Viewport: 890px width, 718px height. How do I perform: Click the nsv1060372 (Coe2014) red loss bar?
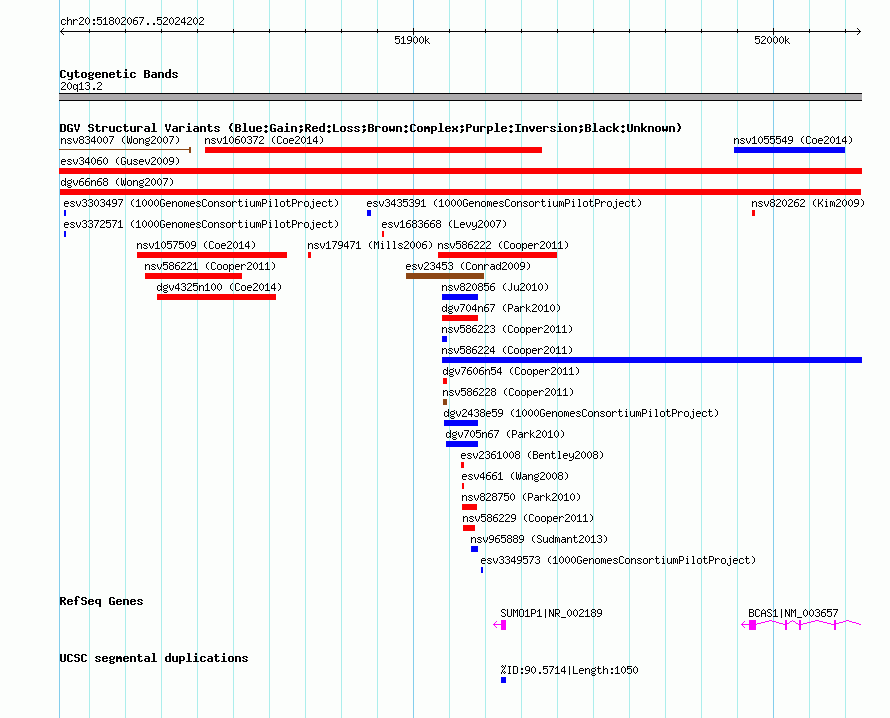373,150
